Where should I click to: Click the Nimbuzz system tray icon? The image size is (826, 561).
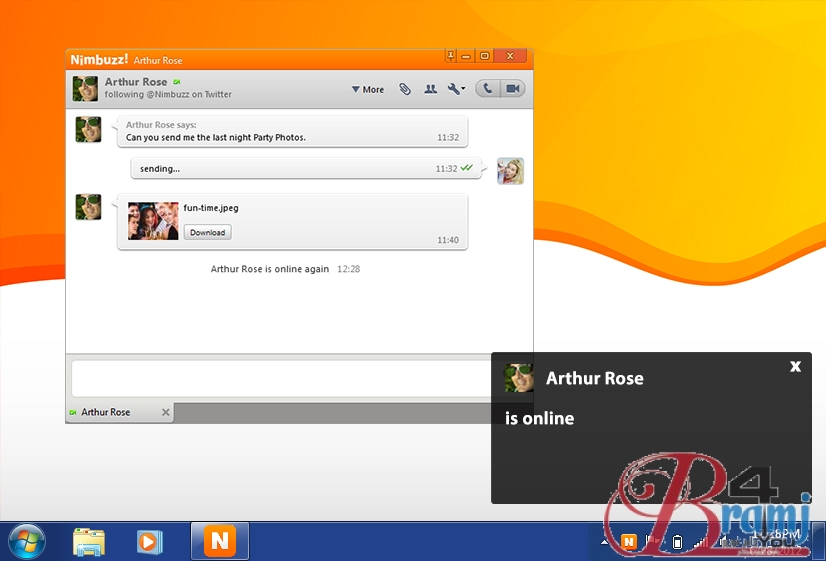point(629,542)
